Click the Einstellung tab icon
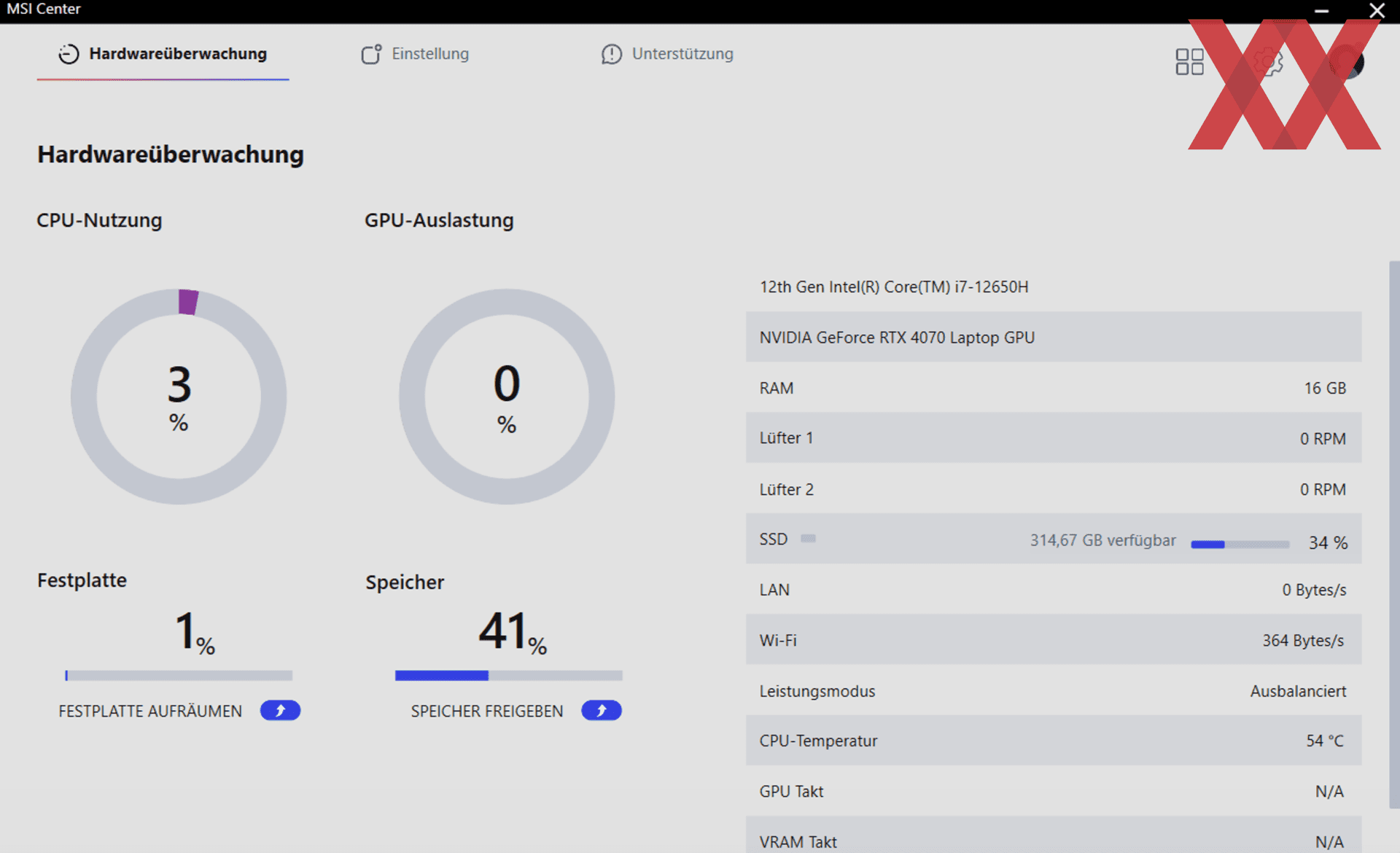The width and height of the screenshot is (1400, 853). pyautogui.click(x=371, y=54)
